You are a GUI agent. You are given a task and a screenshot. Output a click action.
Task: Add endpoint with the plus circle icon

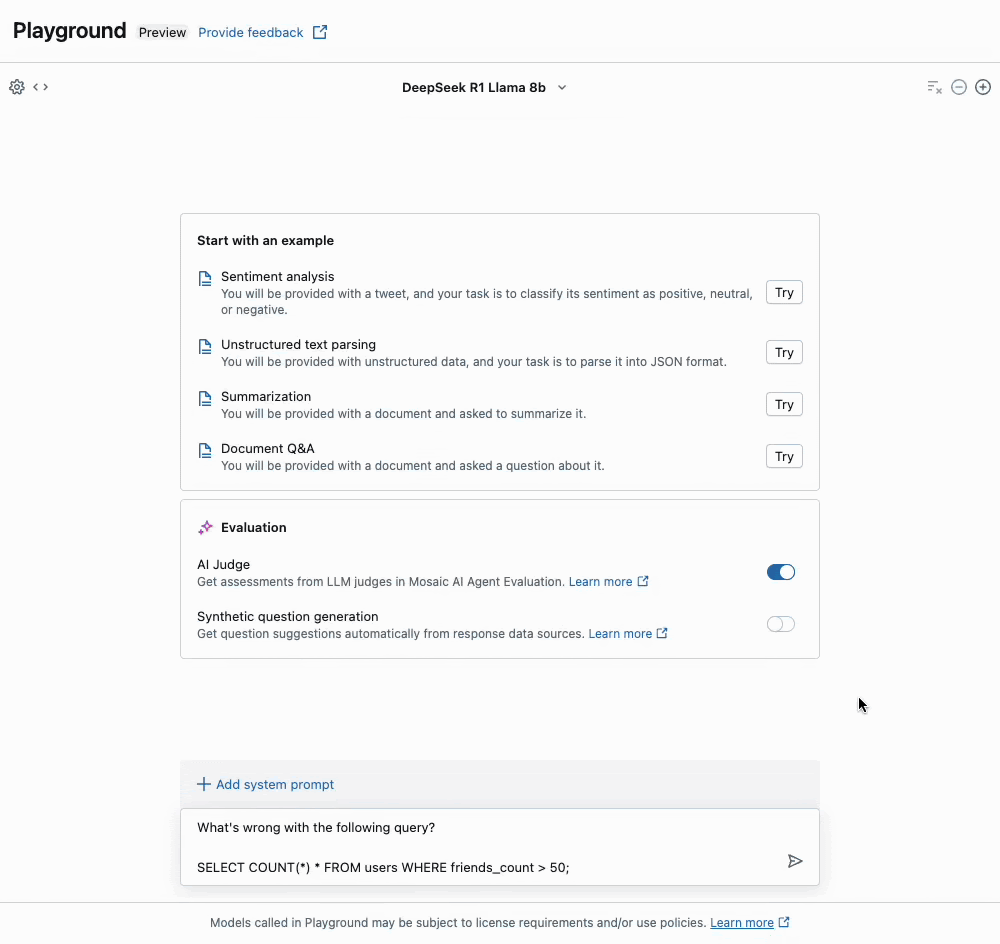983,87
